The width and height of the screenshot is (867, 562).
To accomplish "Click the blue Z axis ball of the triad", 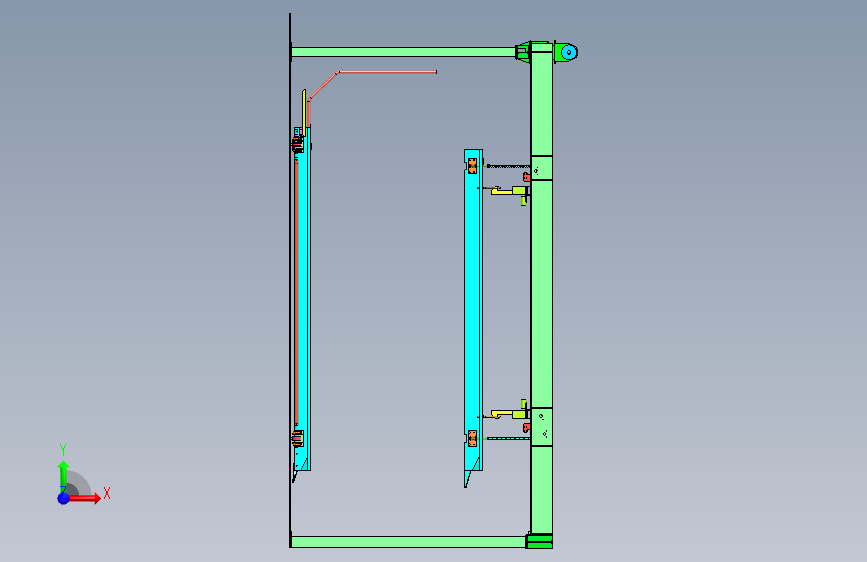I will point(64,498).
